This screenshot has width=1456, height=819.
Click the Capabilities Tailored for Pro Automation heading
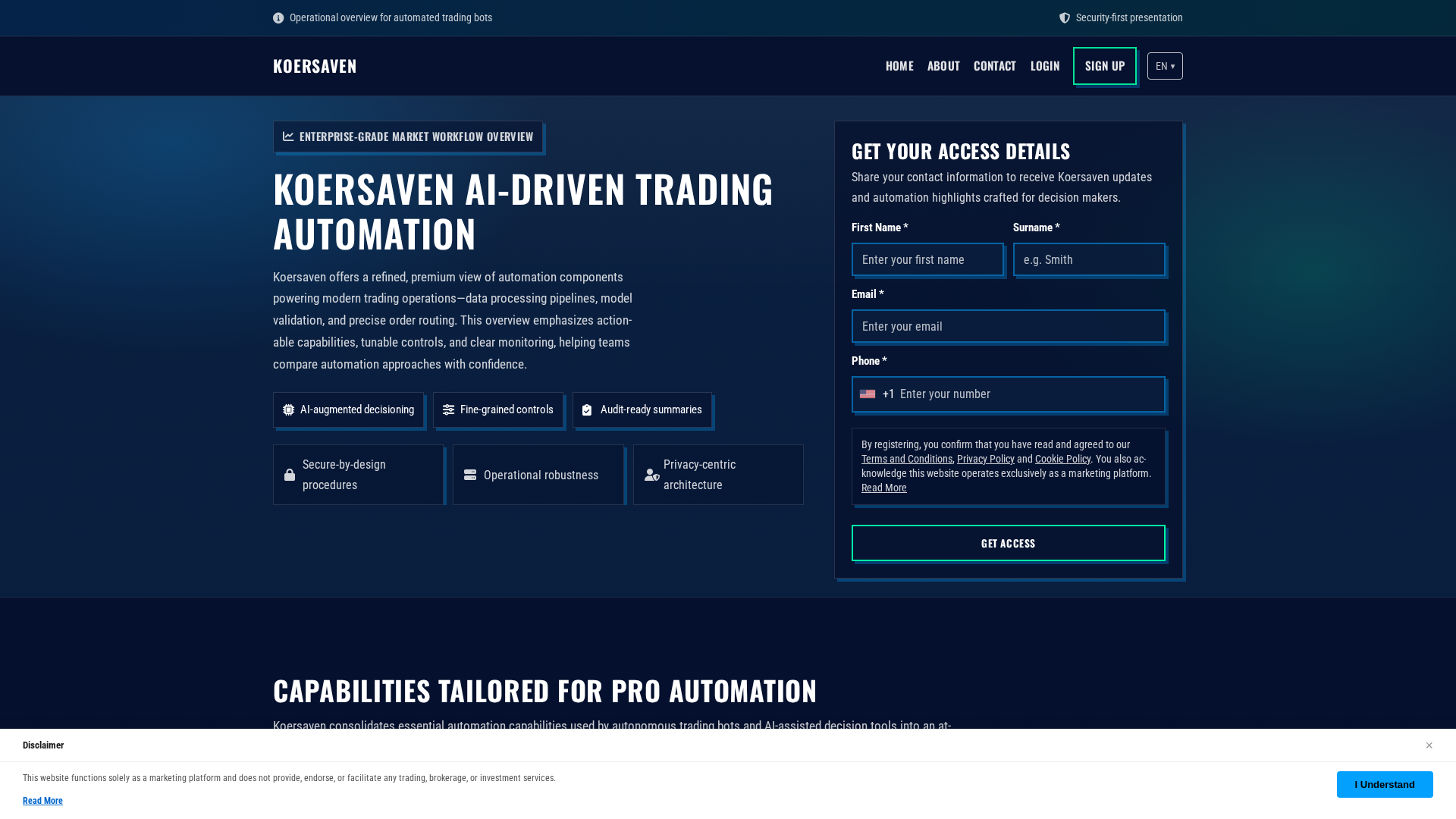pos(544,691)
